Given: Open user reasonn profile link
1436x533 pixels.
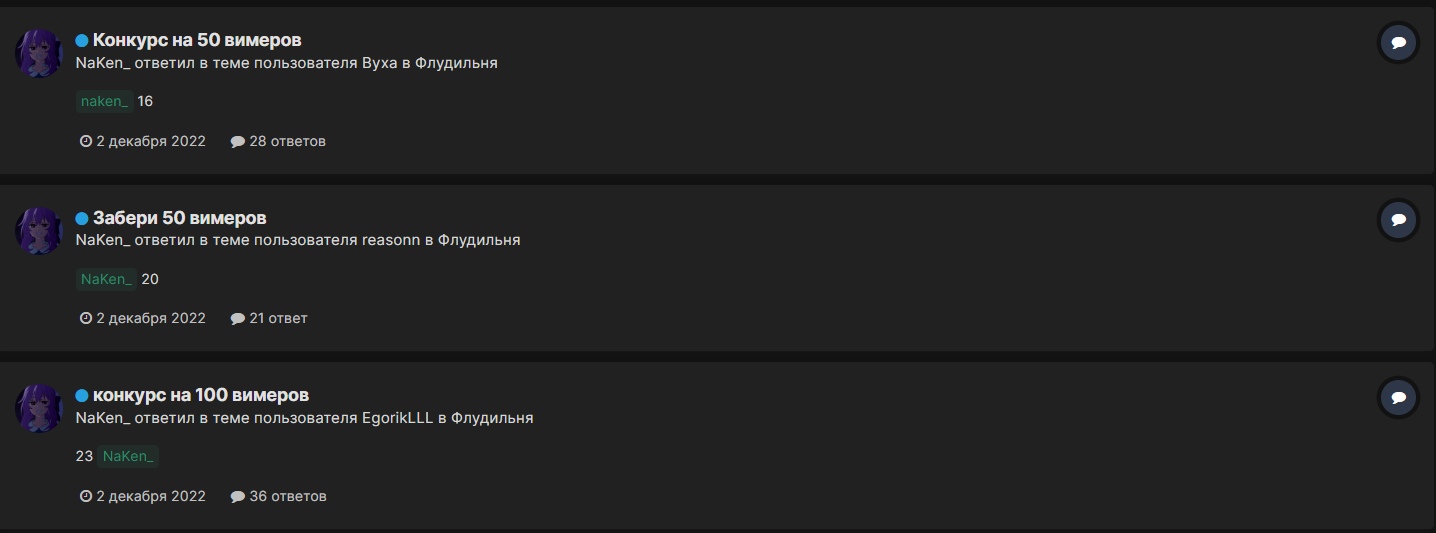Looking at the screenshot, I should point(392,240).
